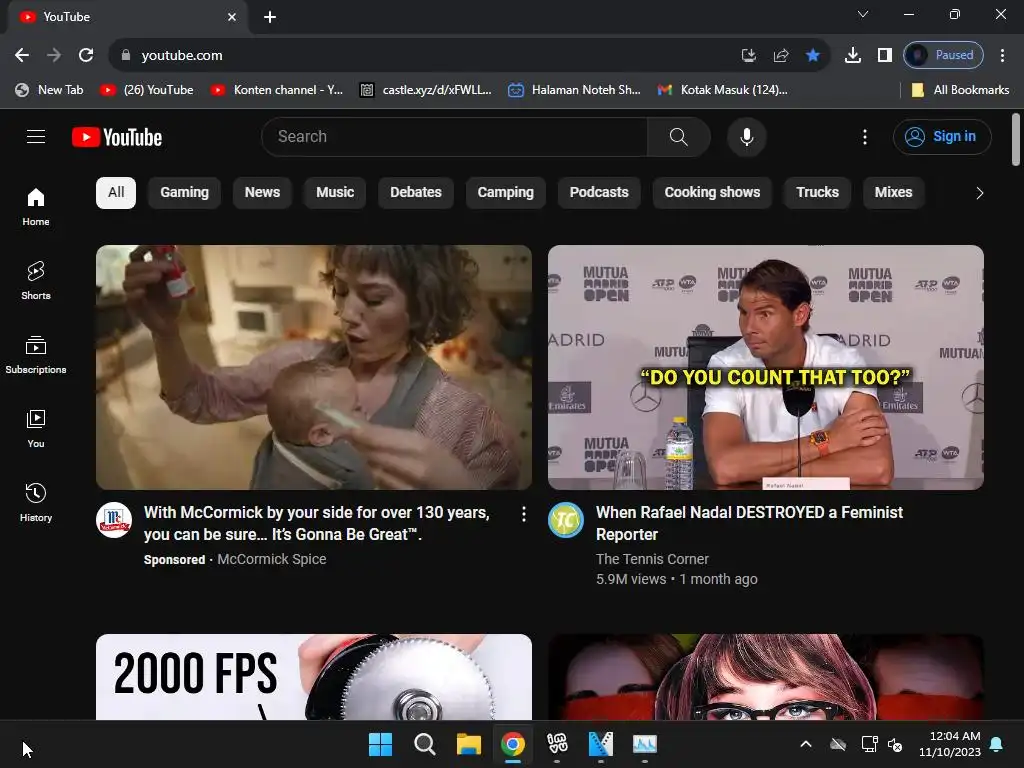Close the YouTube tab

click(x=232, y=17)
